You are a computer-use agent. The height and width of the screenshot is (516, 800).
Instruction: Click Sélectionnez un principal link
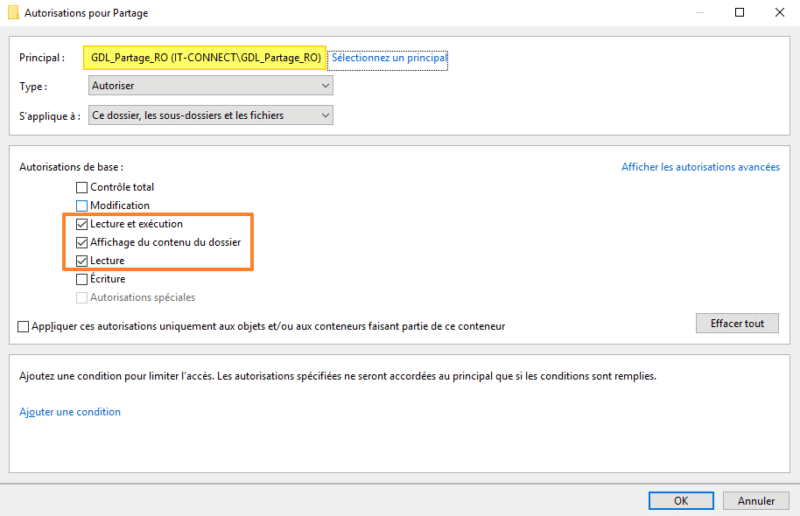389,58
